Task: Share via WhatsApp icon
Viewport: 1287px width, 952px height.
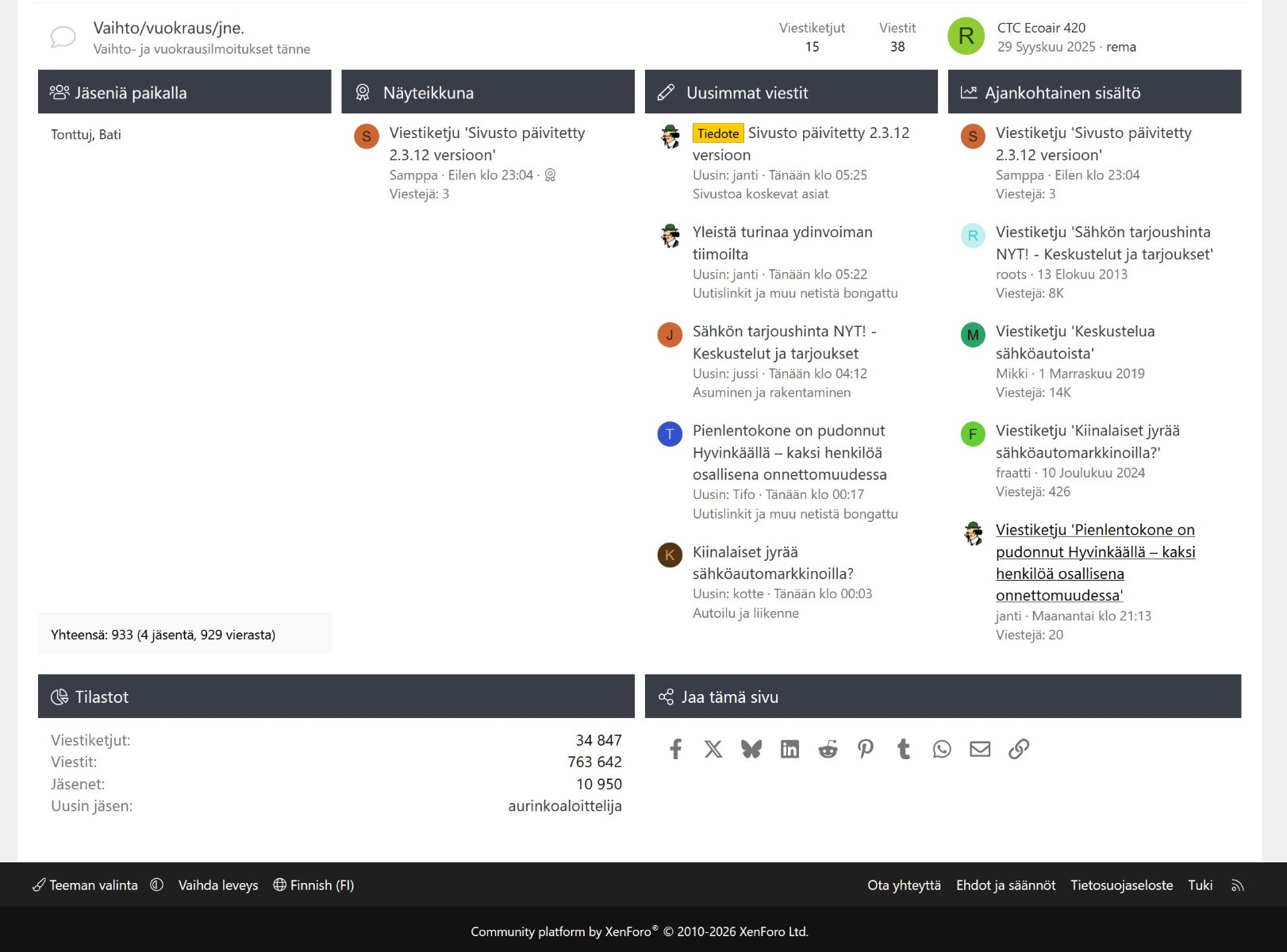Action: (942, 749)
